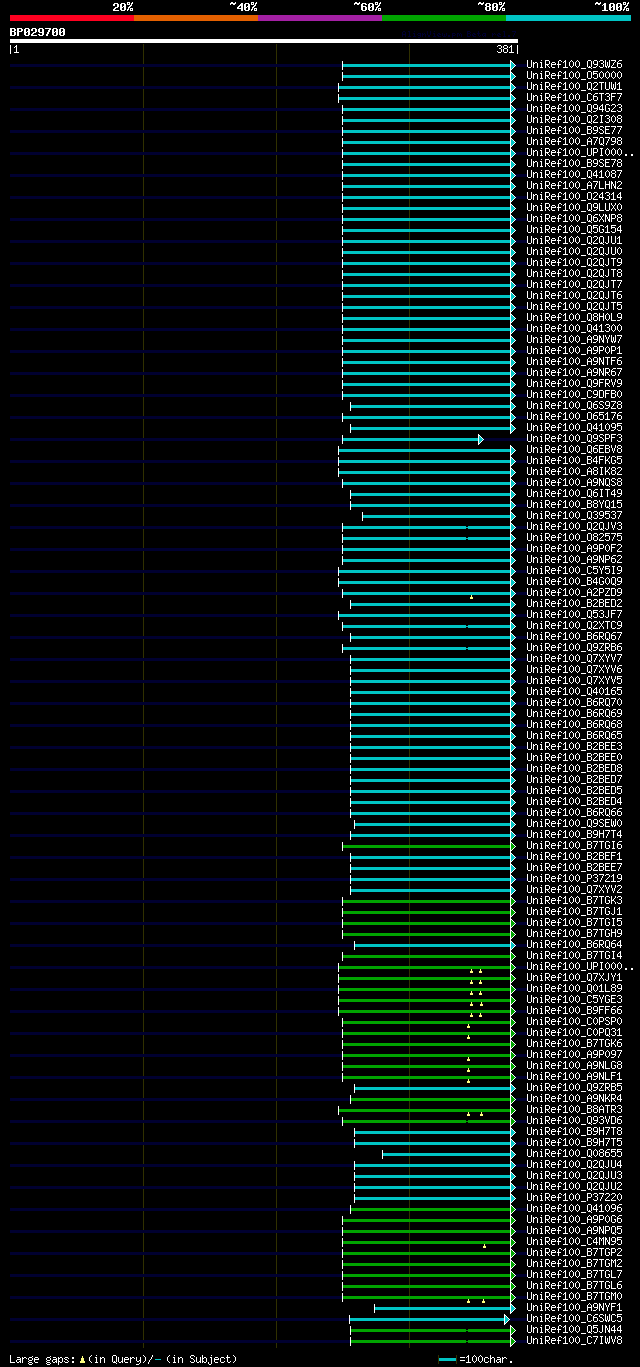This screenshot has width=640, height=1367.
Task: Select hit label UniRef100_C9DFB0
Action: point(574,394)
